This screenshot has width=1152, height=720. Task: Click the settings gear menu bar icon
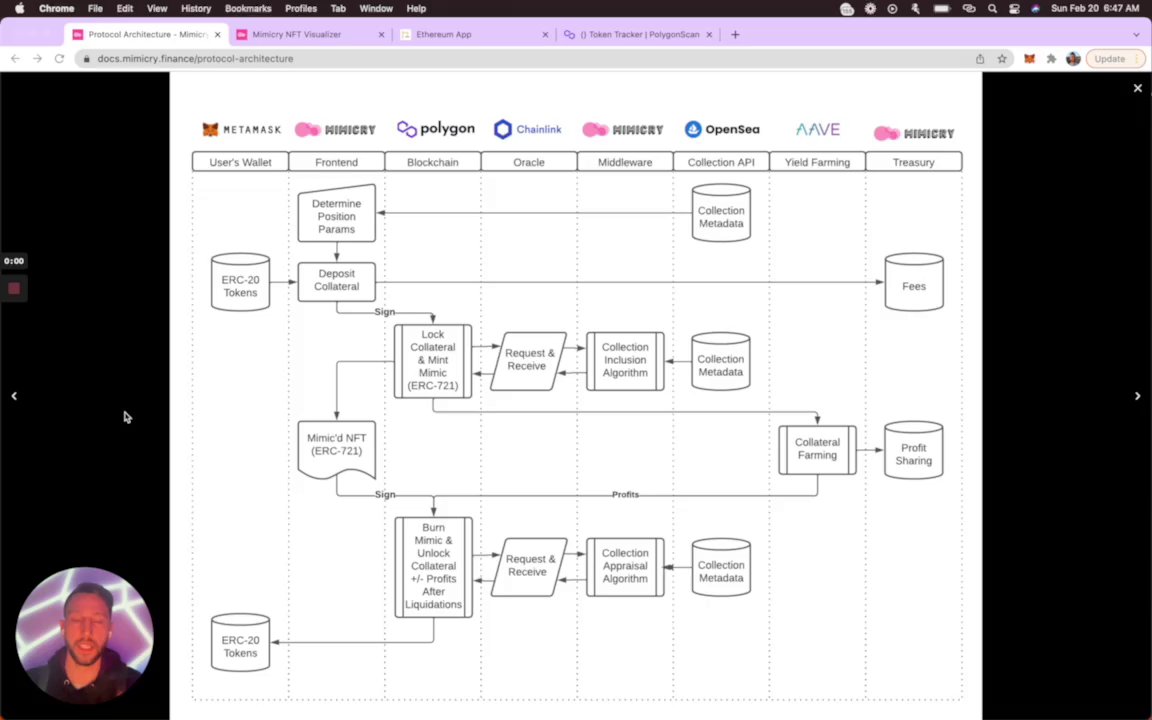tap(870, 9)
